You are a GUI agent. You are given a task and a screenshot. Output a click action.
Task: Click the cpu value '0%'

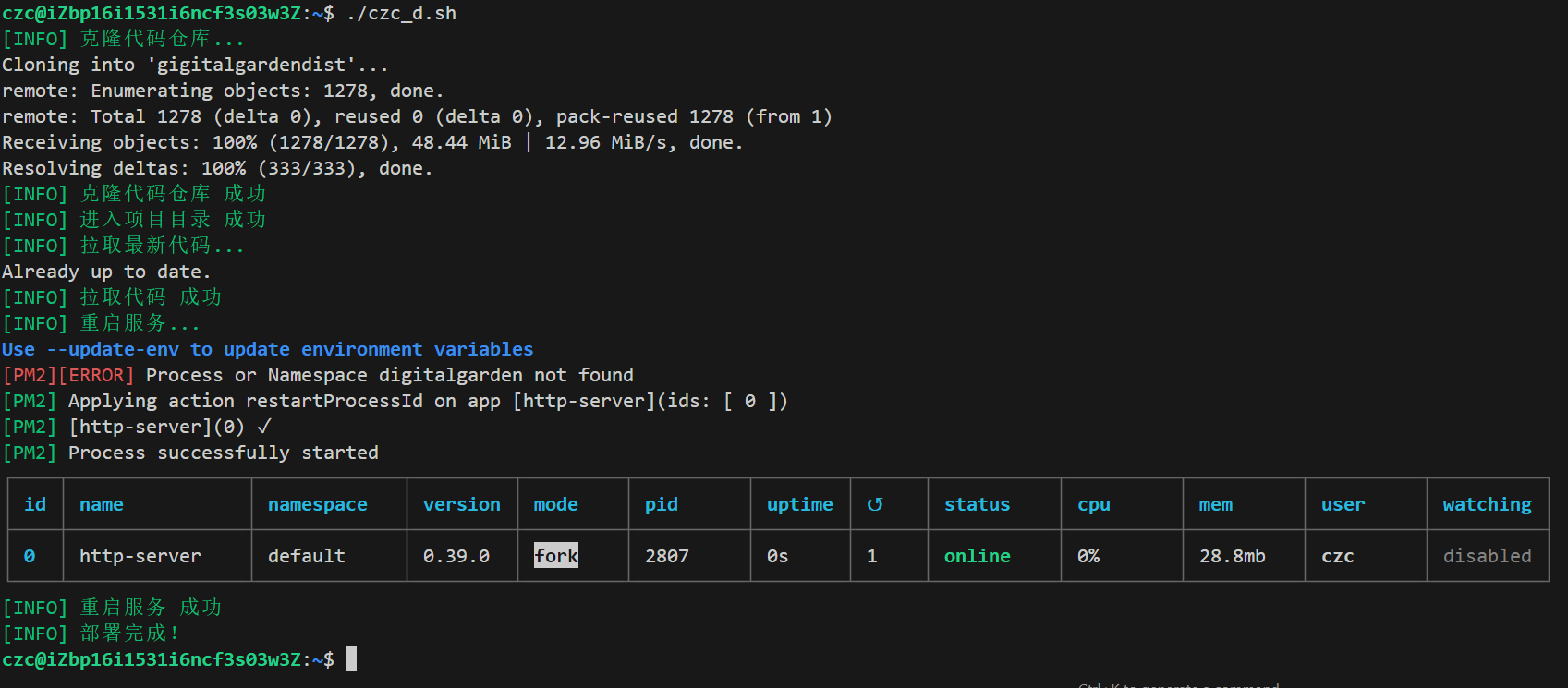coord(1088,556)
